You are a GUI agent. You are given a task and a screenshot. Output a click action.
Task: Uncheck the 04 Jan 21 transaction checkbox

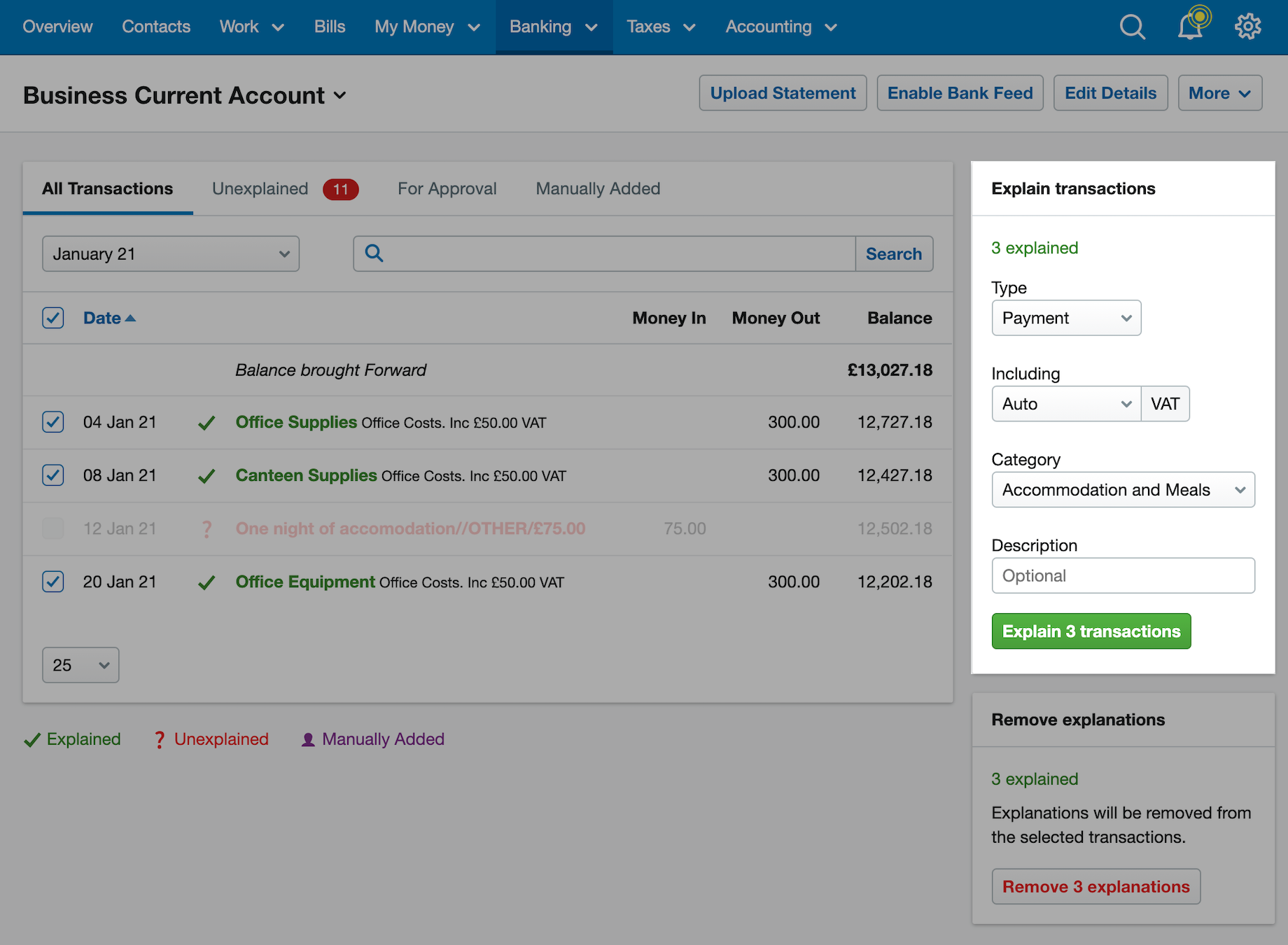(x=53, y=422)
